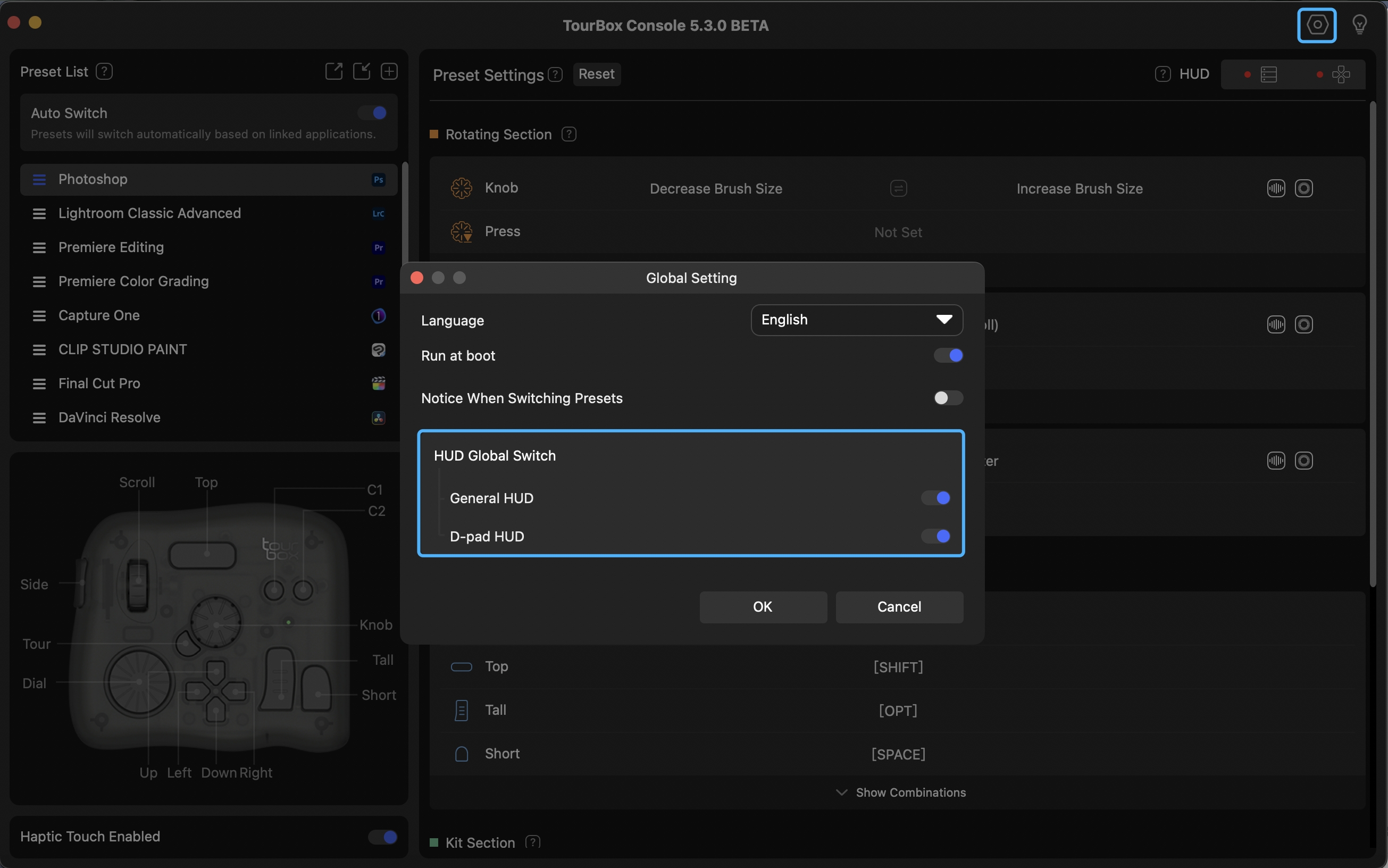Click the Tour label on device diagram

click(37, 644)
